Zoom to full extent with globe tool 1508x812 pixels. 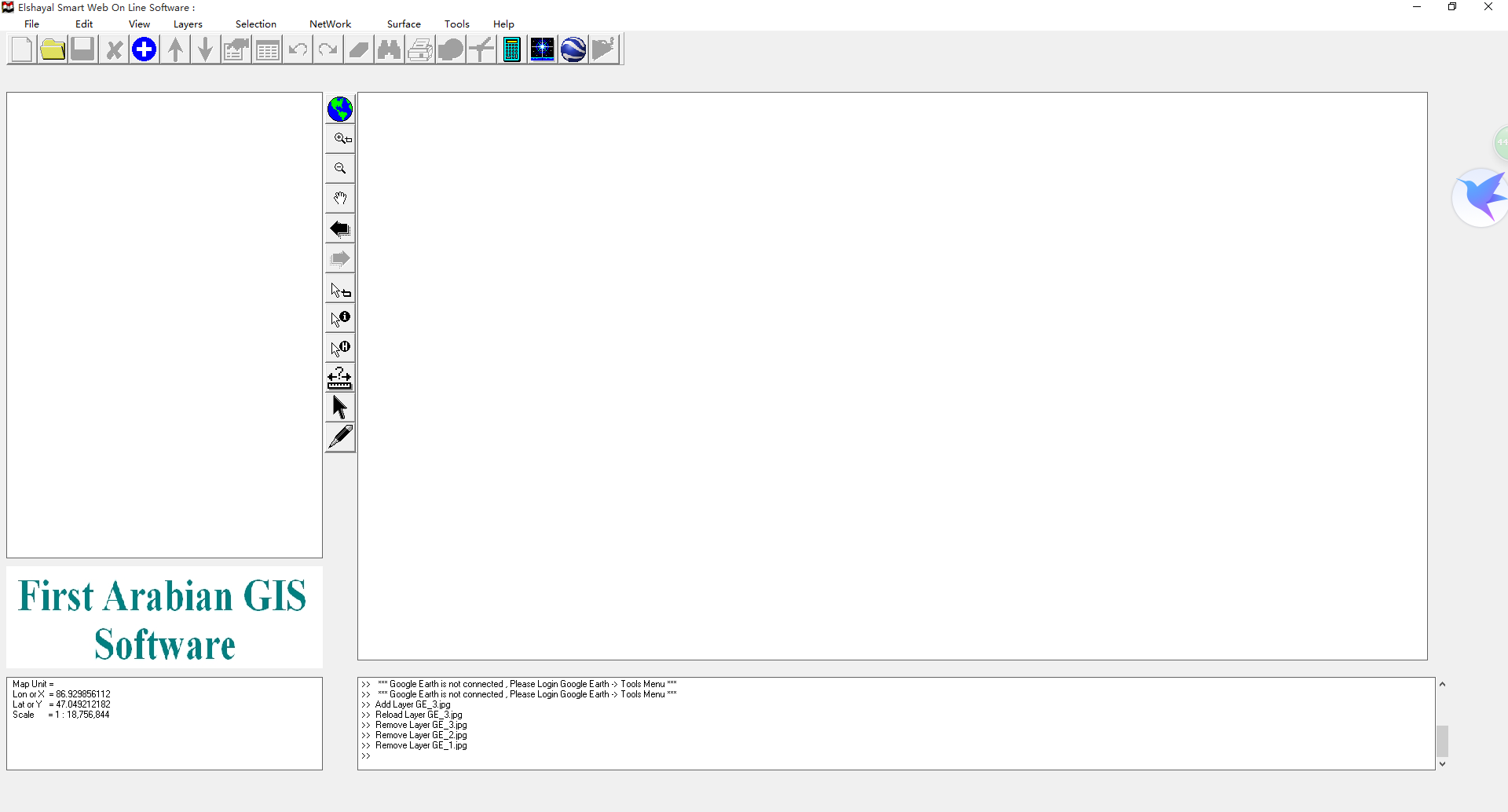[340, 109]
